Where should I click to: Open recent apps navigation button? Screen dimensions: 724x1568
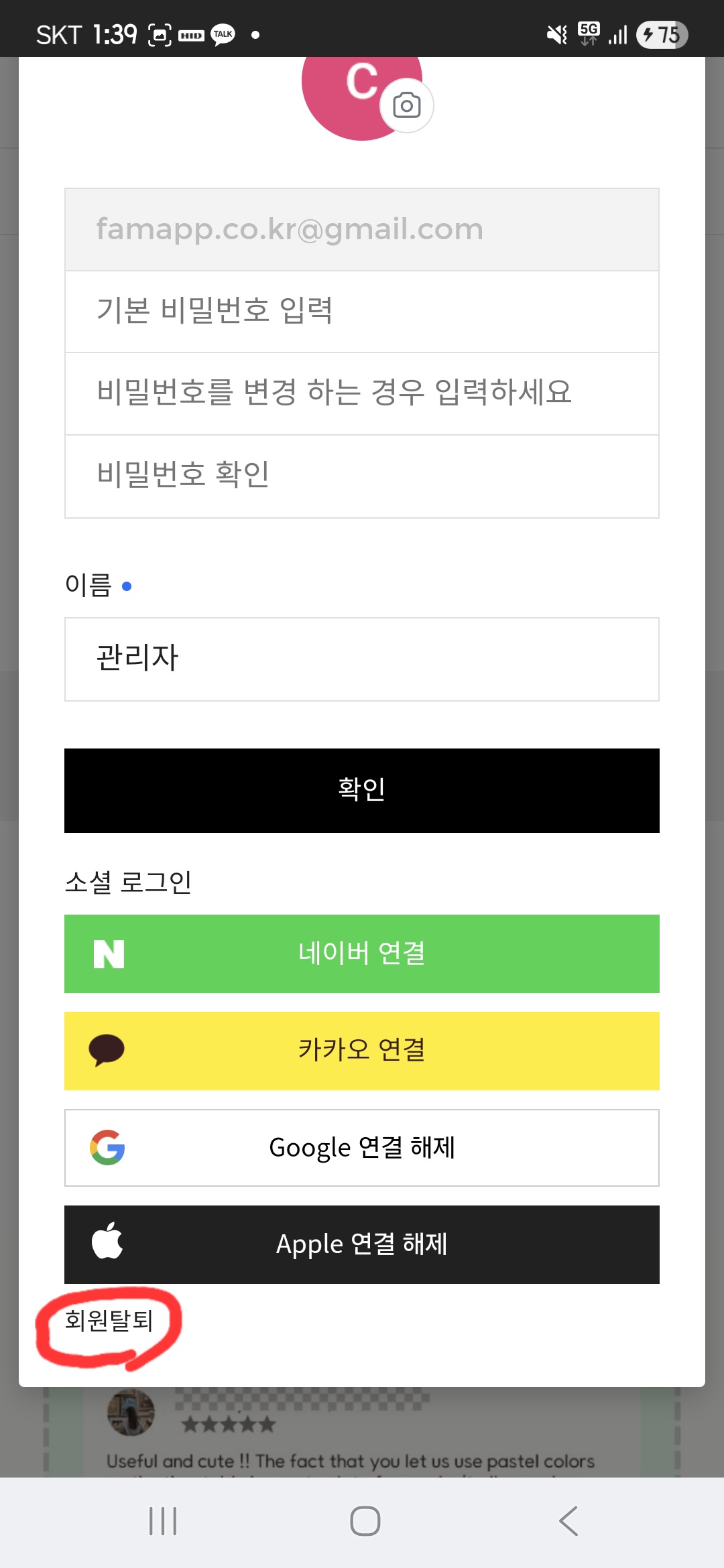click(x=163, y=1520)
